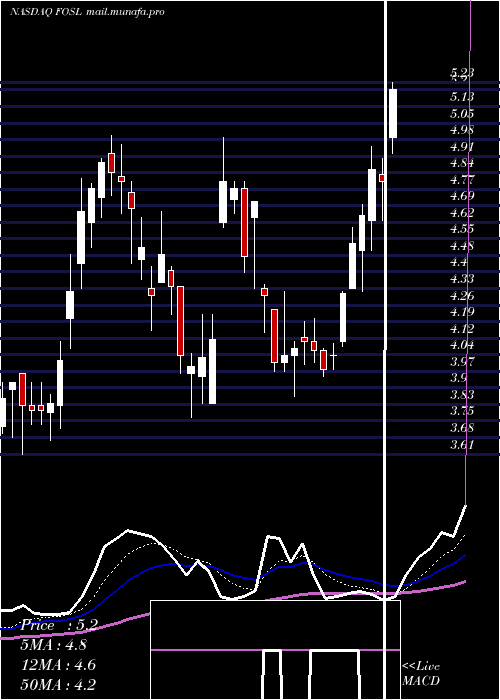Click the 12MA : 4.6 legend entry

click(x=58, y=665)
